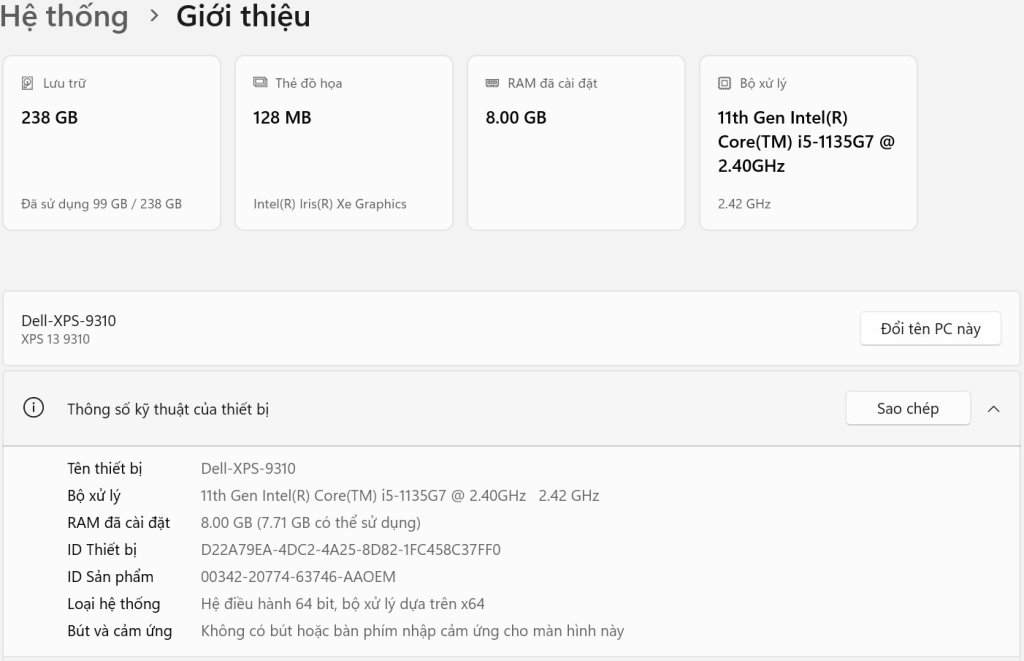Open the Thẻ đồ họa 128 MB card
This screenshot has height=661, width=1024.
344,143
